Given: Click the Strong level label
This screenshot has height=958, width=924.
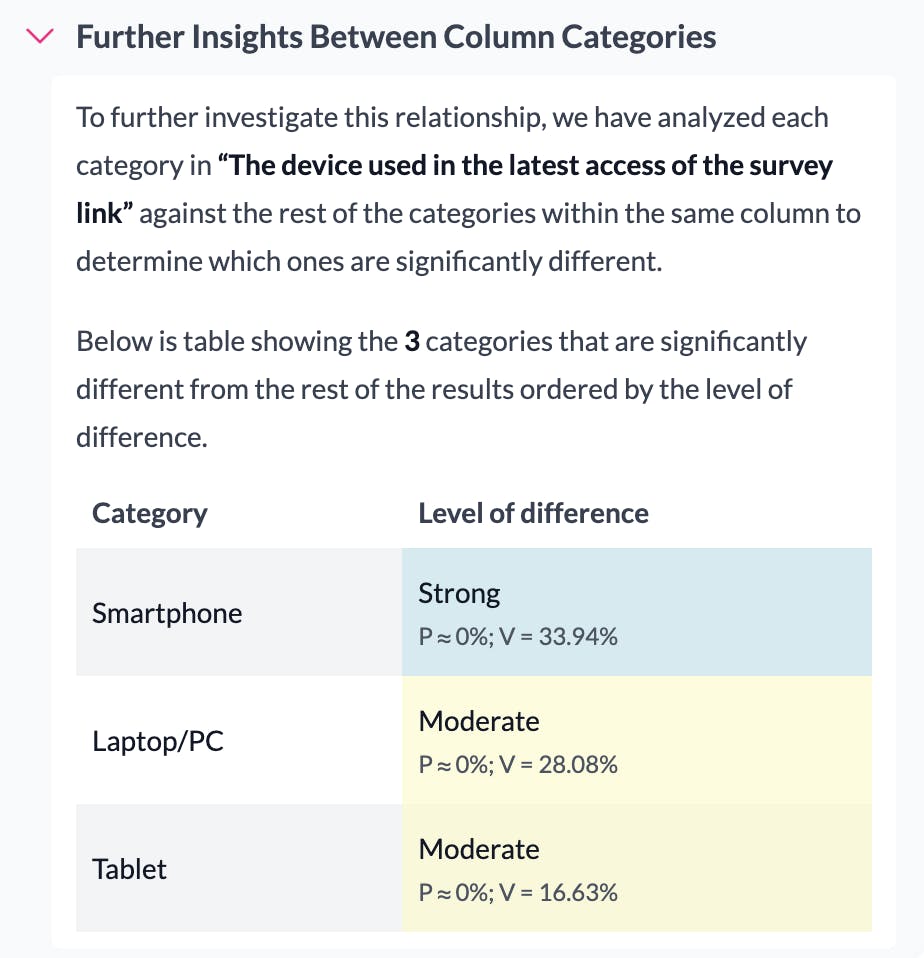Looking at the screenshot, I should coord(459,594).
